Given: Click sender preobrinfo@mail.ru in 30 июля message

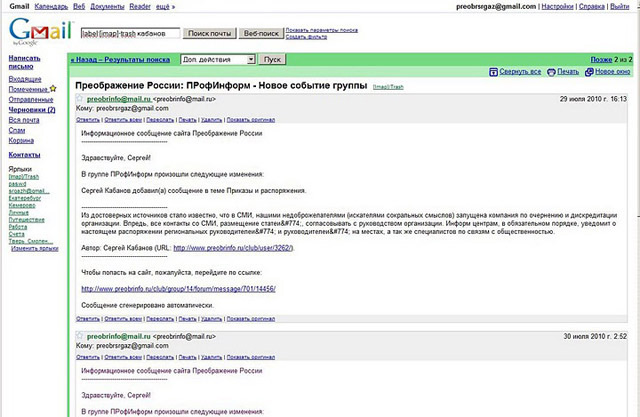Looking at the screenshot, I should pos(119,336).
